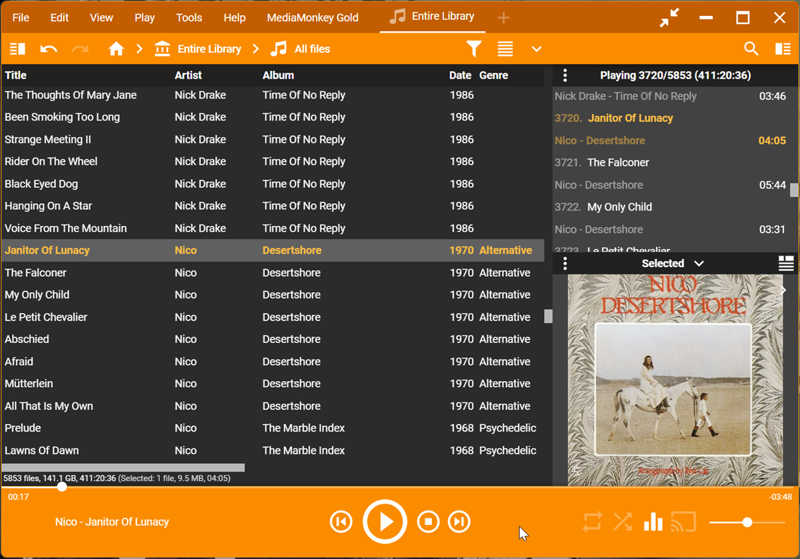This screenshot has height=559, width=800.
Task: Click the Entire Library breadcrumb icon
Action: click(162, 49)
